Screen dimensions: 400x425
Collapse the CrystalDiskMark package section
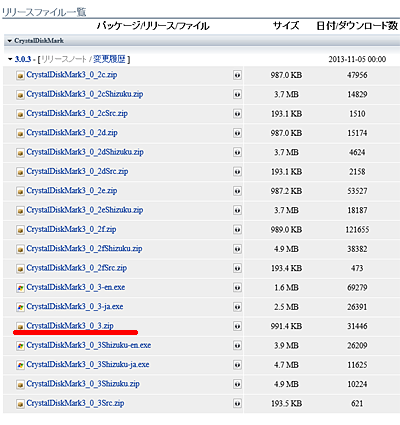pyautogui.click(x=10, y=41)
